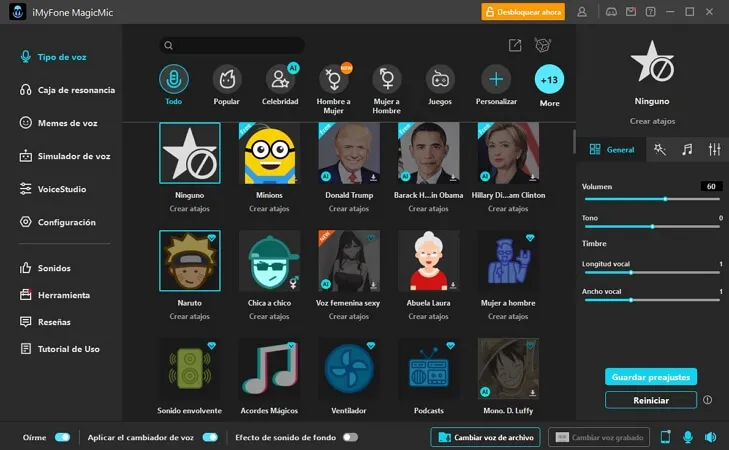Image resolution: width=729 pixels, height=450 pixels.
Task: Click Crear atajos in right panel
Action: click(x=652, y=121)
